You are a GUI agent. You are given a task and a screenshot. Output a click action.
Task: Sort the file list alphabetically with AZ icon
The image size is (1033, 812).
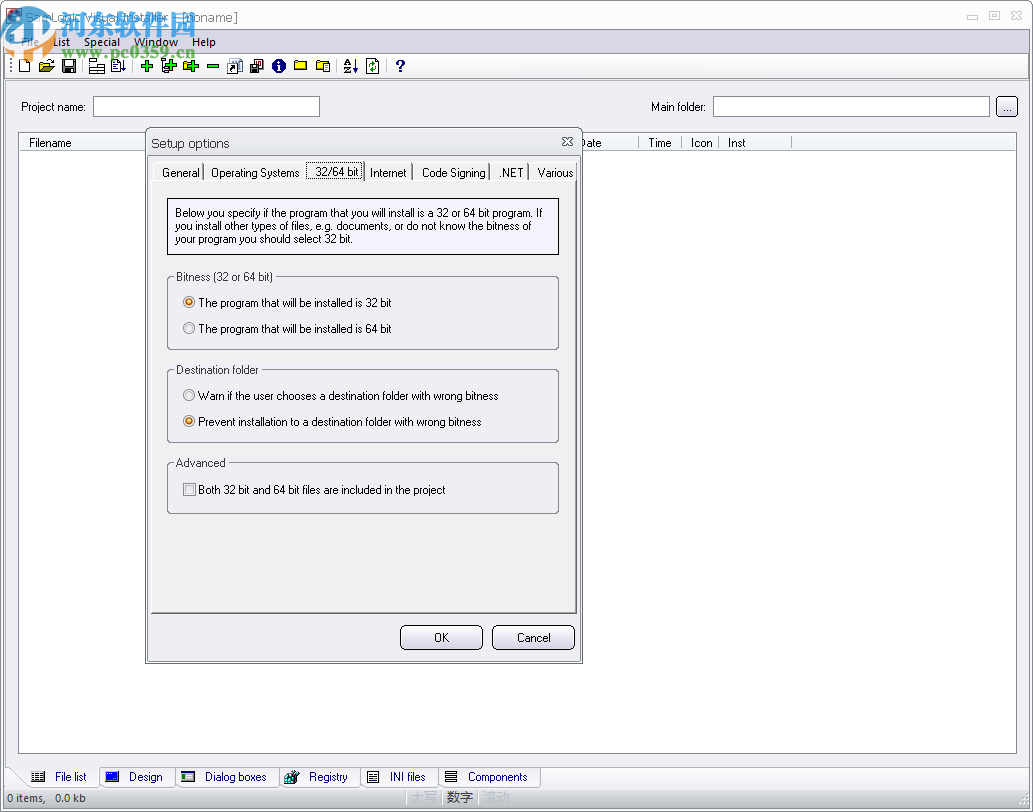tap(351, 66)
